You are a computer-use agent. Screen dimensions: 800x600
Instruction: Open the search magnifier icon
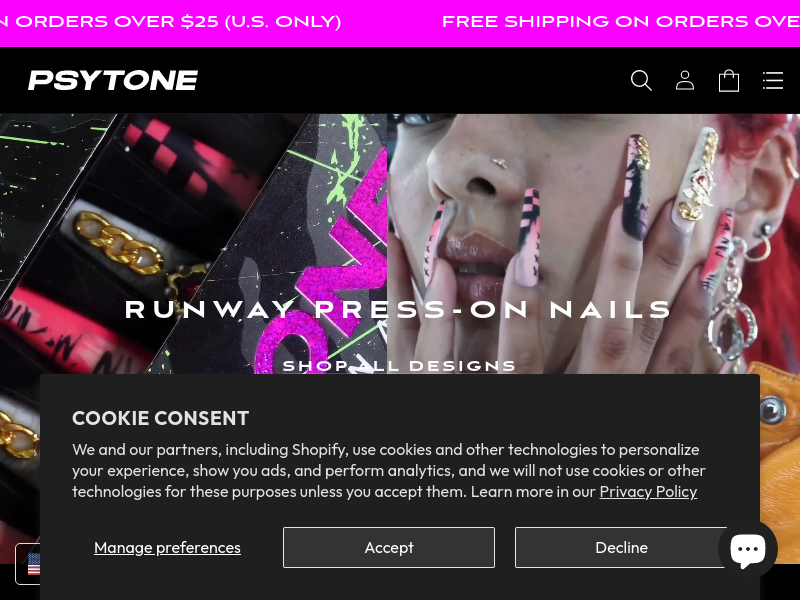(641, 81)
